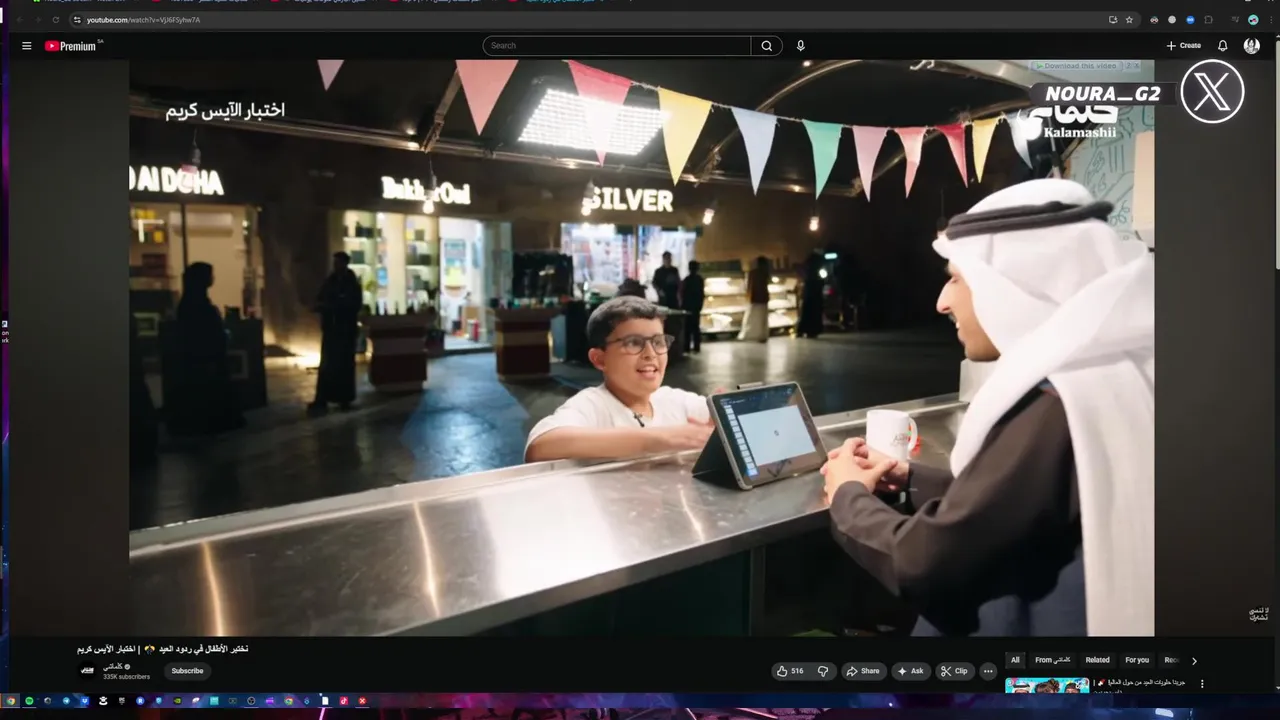Open the first recommended video thumbnail

coord(1047,685)
